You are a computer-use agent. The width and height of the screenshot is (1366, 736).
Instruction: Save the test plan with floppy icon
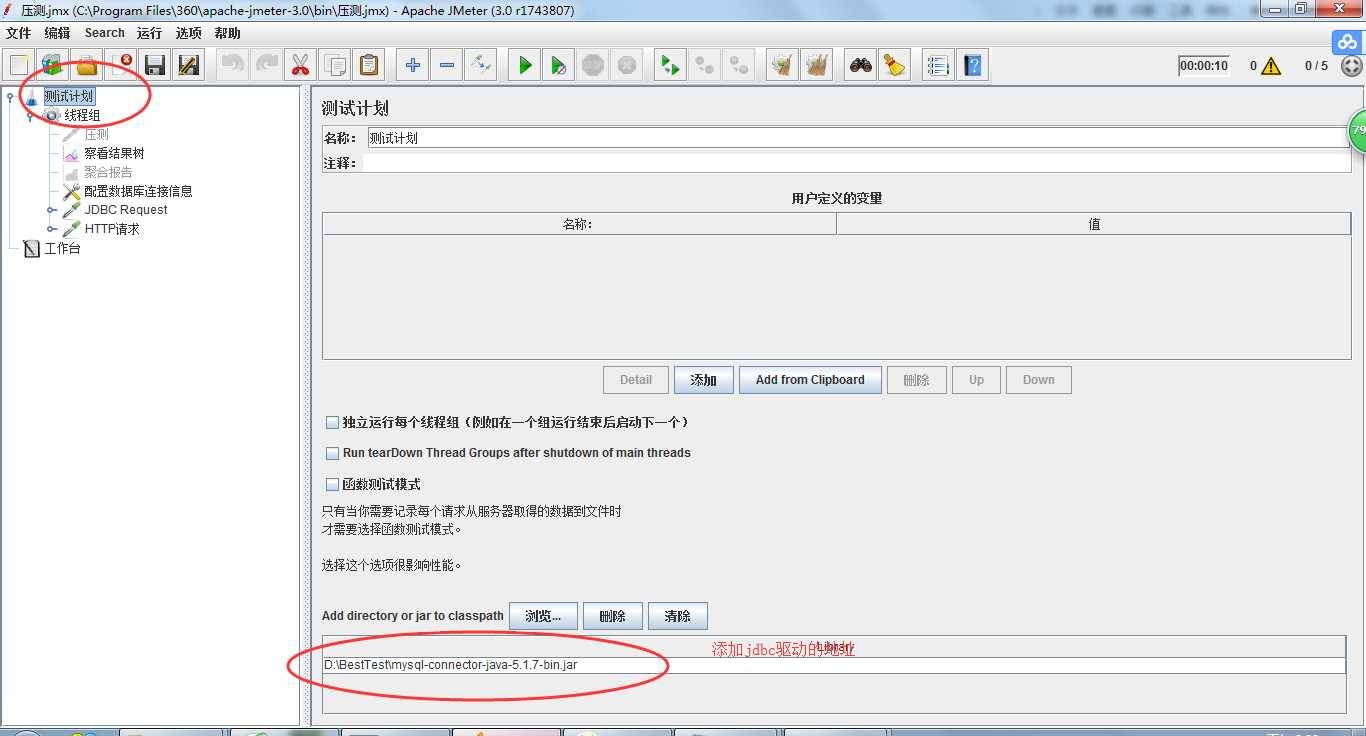(x=155, y=66)
